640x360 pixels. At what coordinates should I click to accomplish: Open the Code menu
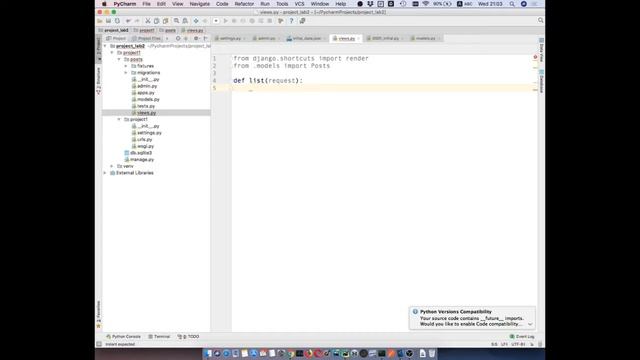[222, 4]
